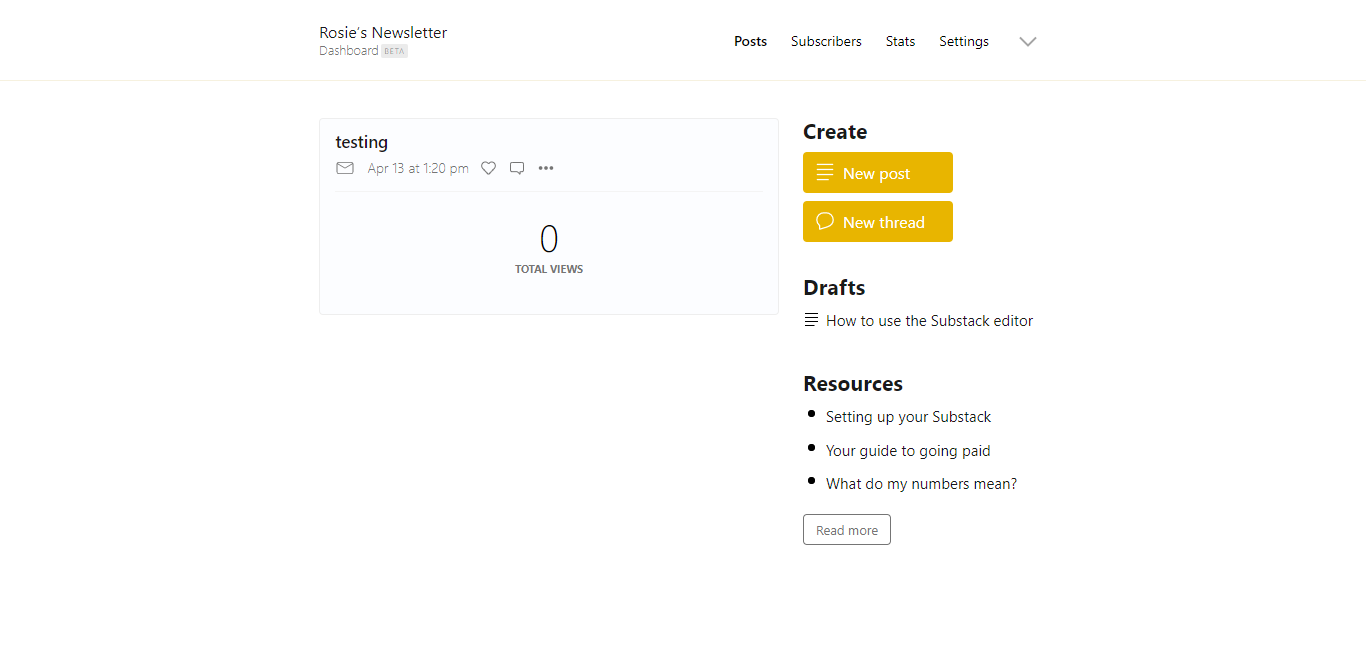
Task: Open 'What do my numbers mean?' link
Action: point(921,484)
